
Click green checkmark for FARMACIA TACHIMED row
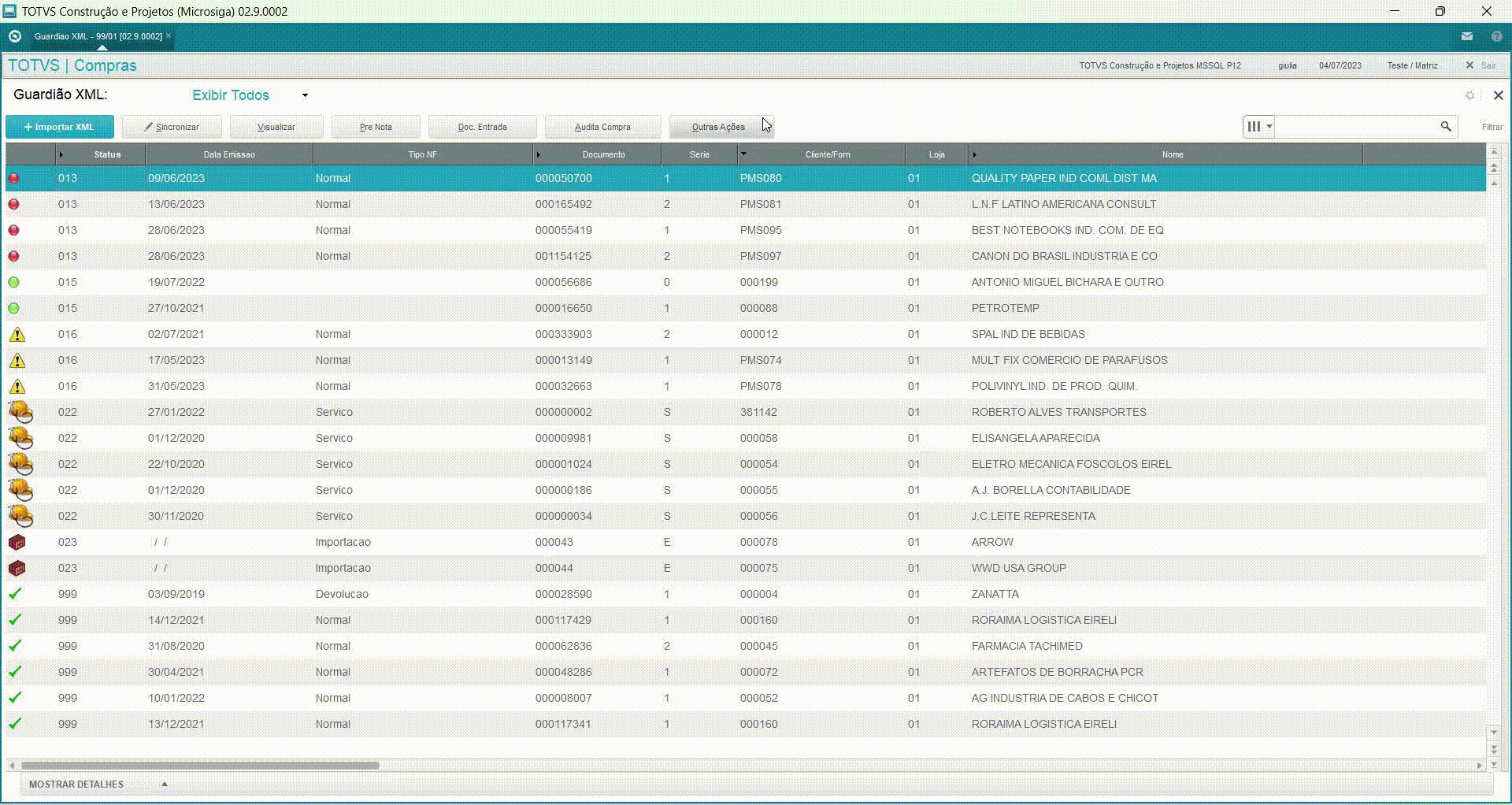[15, 646]
